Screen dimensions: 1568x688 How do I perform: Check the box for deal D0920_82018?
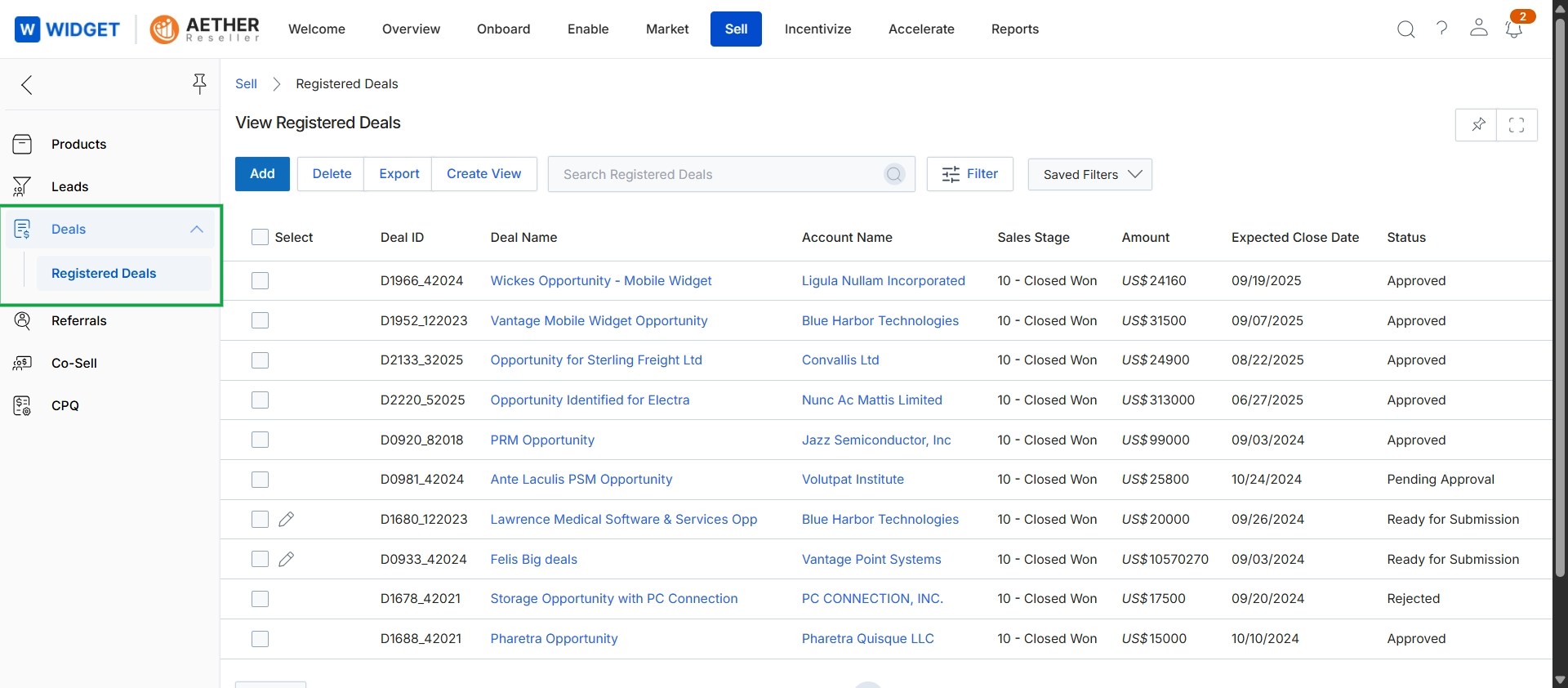click(x=260, y=440)
